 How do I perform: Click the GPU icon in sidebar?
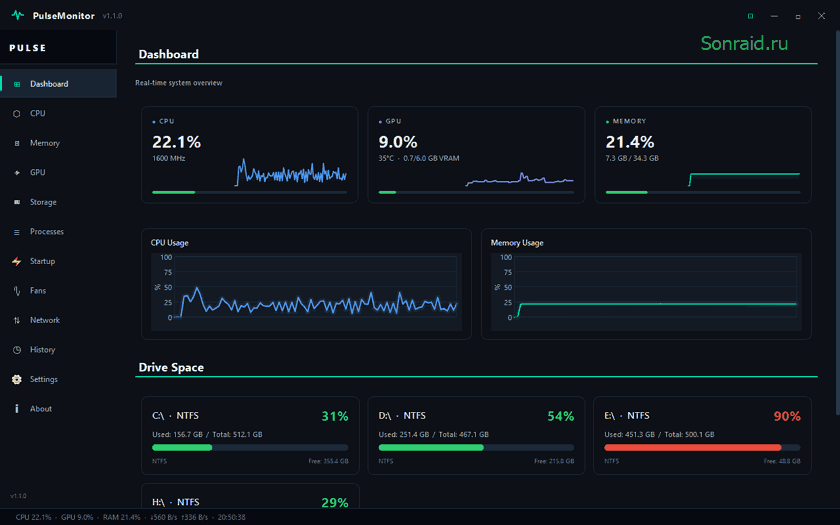pos(17,172)
